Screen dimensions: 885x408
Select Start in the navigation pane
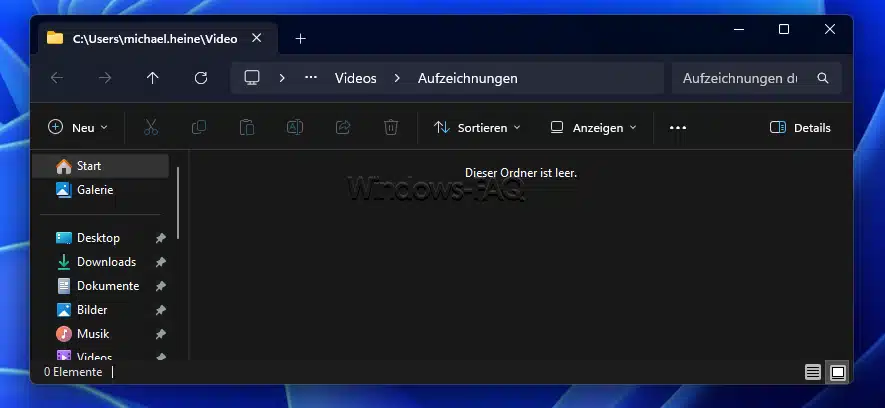click(x=100, y=166)
